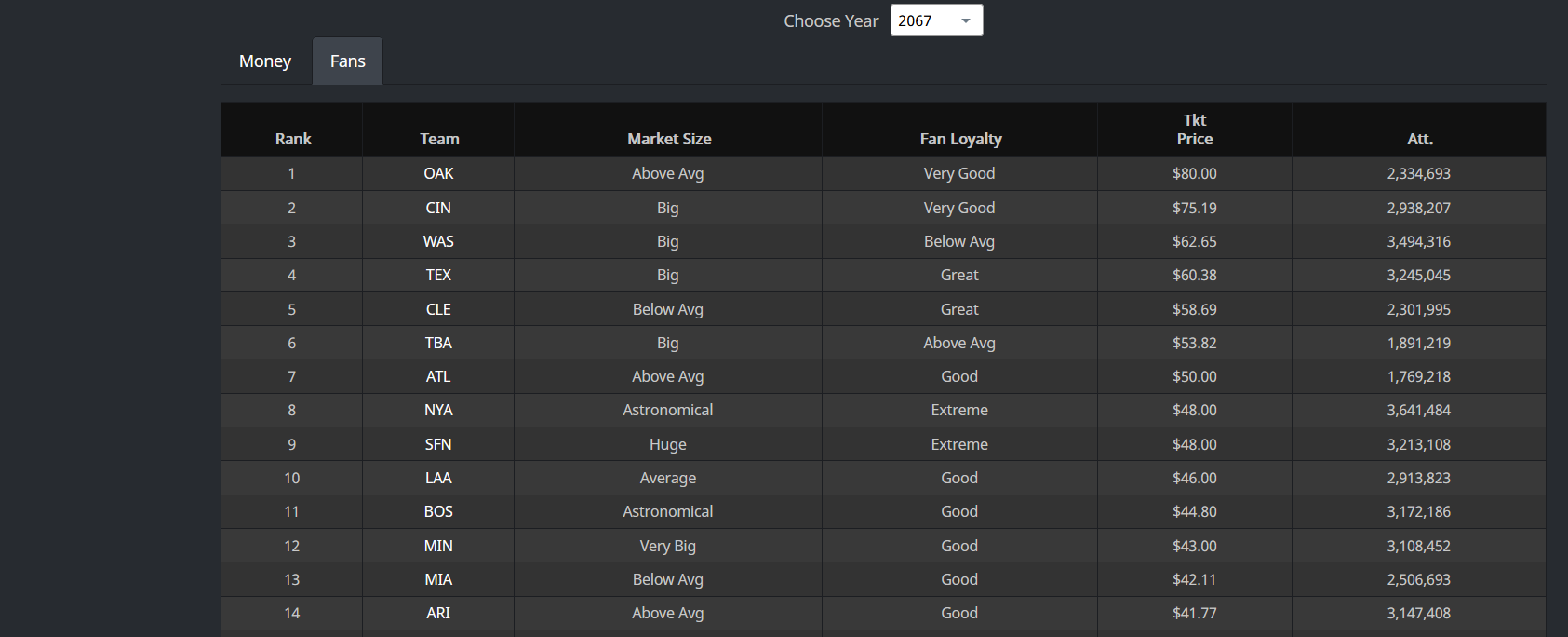Click the ARI team link

[438, 614]
